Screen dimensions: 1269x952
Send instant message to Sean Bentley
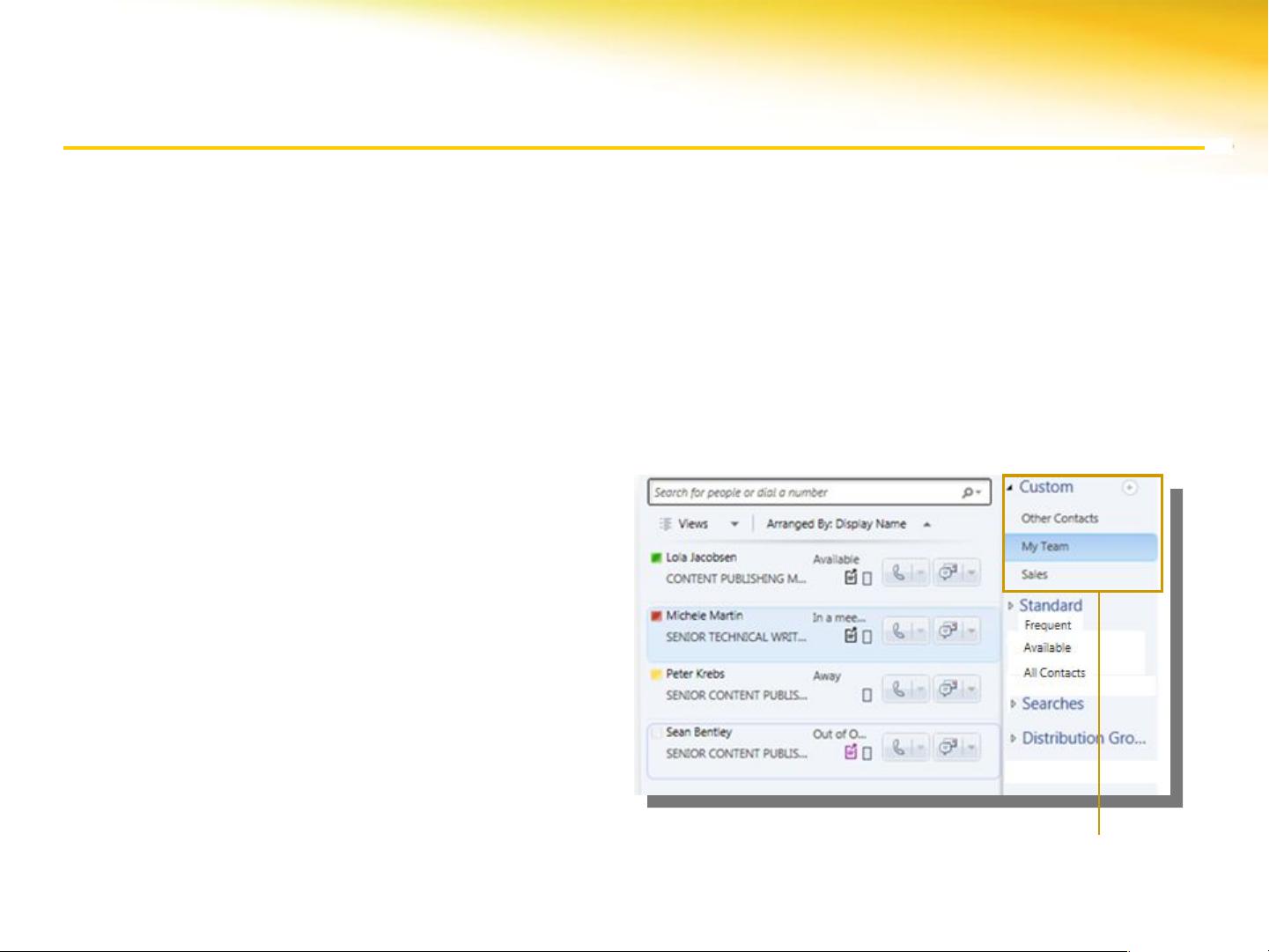(948, 748)
